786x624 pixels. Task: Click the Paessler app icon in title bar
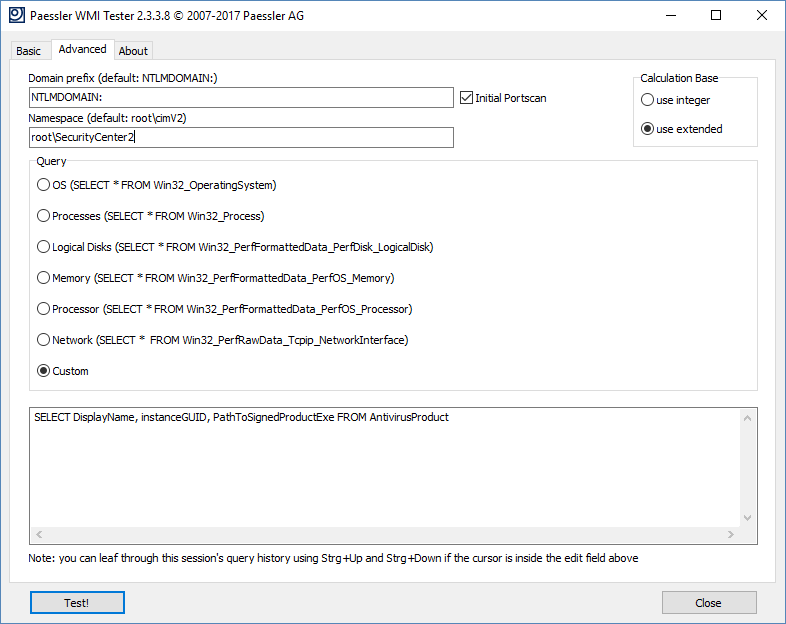(17, 15)
